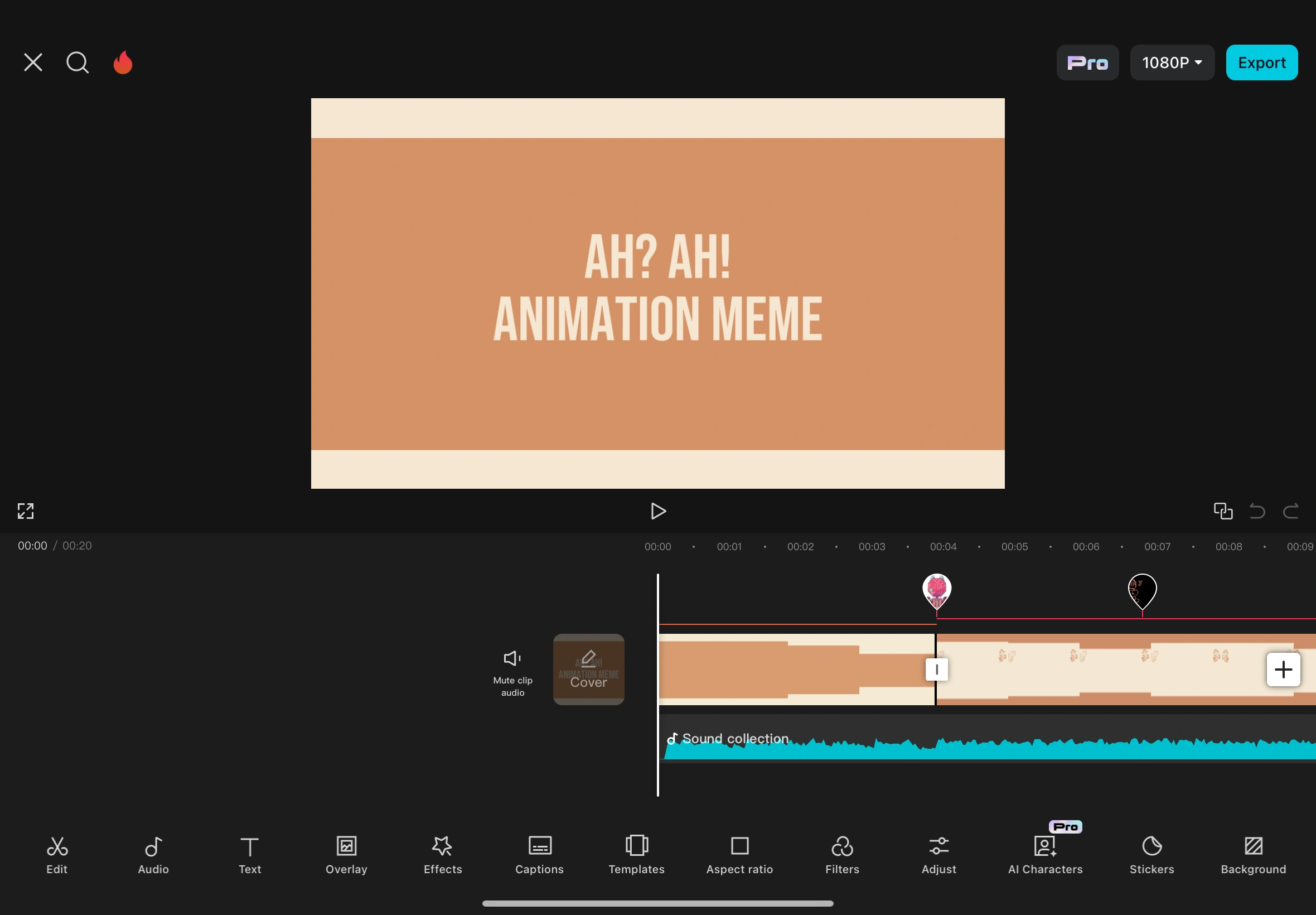Open the Captions tool
The height and width of the screenshot is (915, 1316).
(x=539, y=854)
